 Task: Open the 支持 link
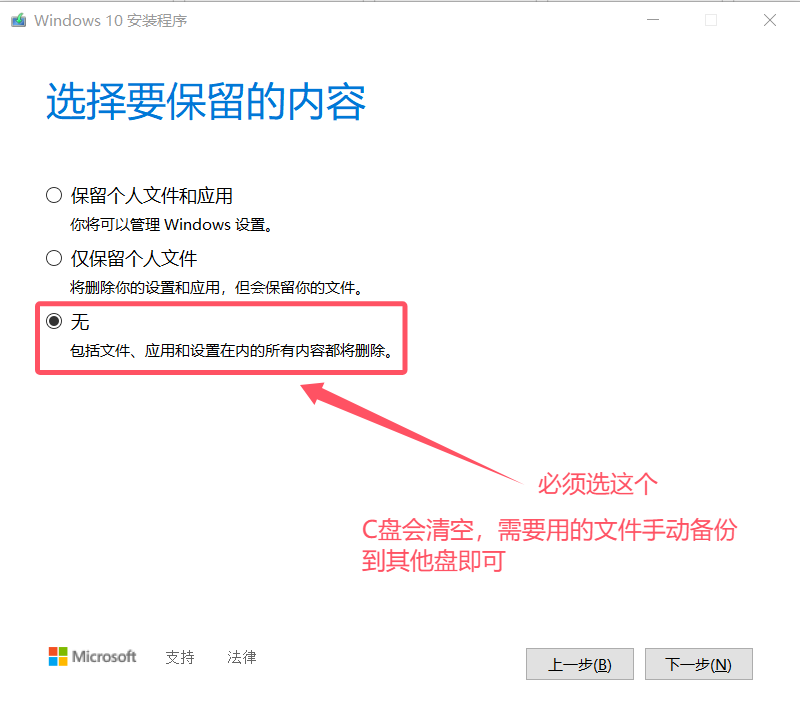click(x=180, y=657)
